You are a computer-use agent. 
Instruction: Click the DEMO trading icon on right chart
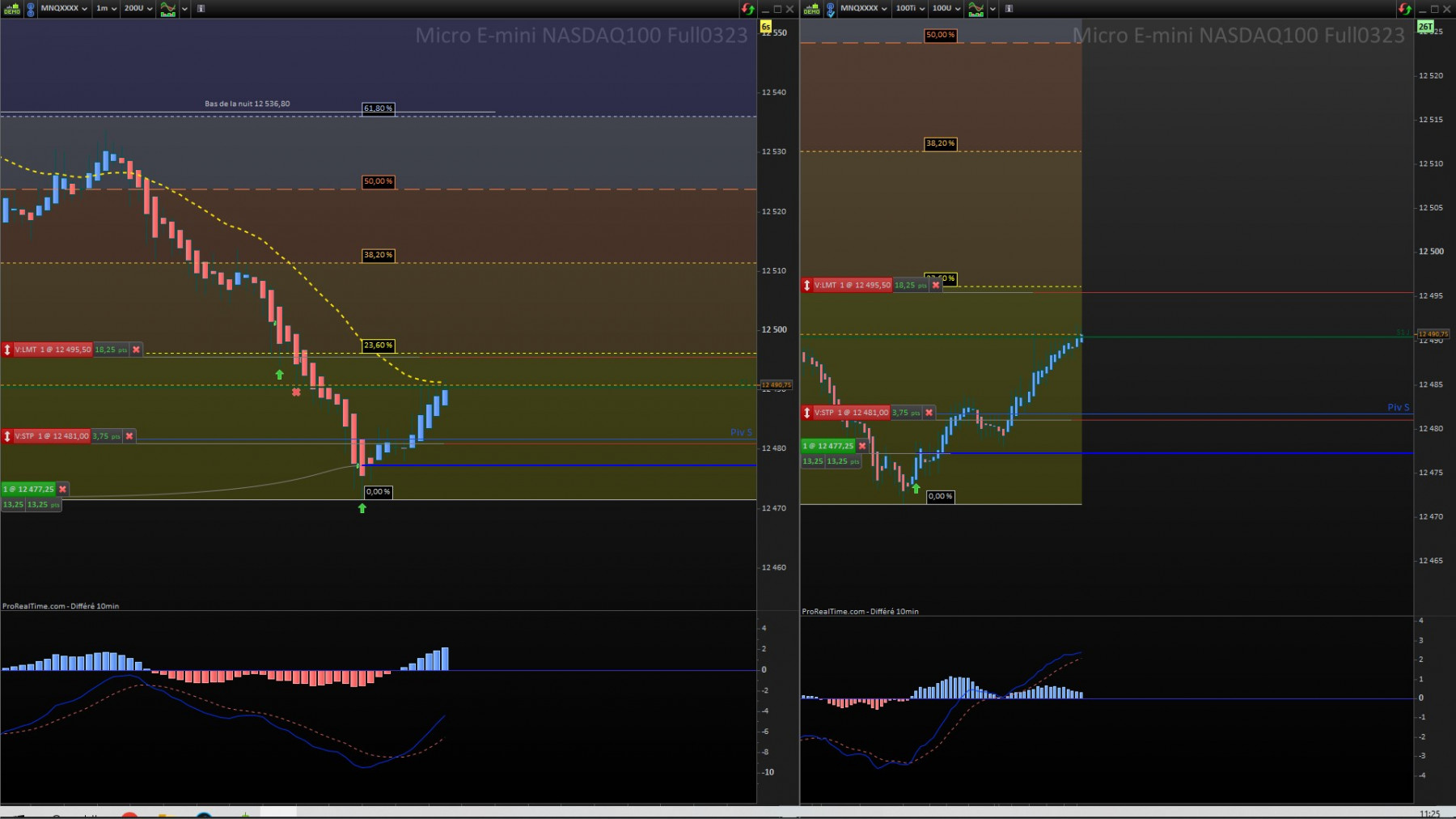[x=811, y=9]
